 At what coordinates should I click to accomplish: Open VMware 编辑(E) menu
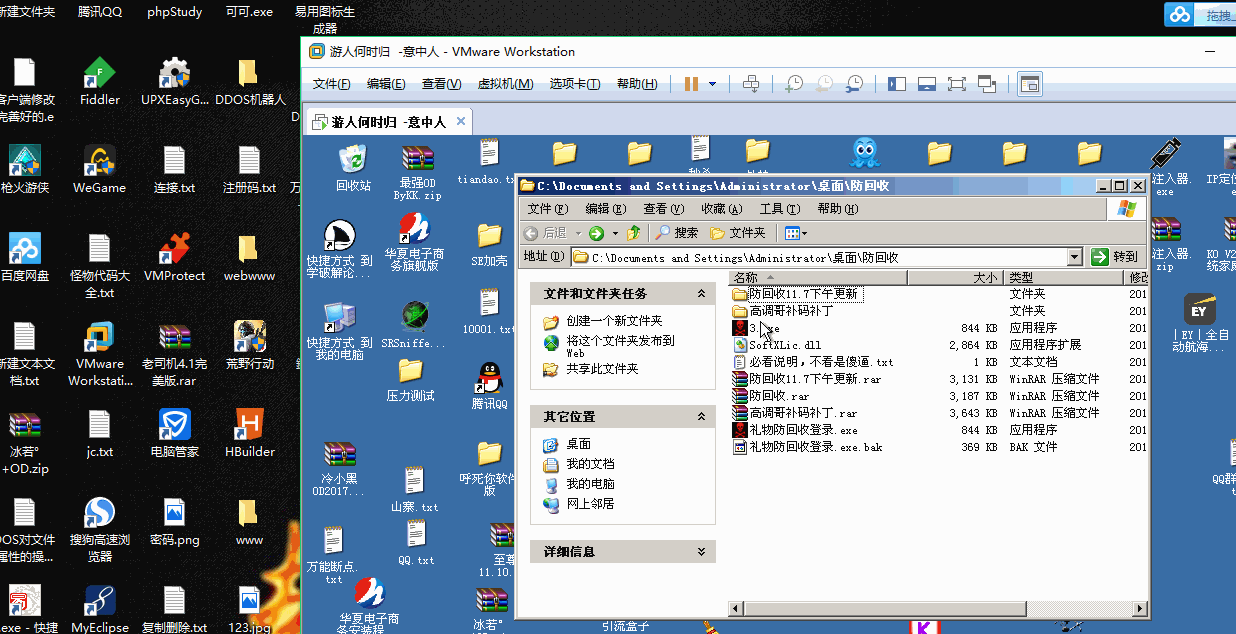point(386,84)
